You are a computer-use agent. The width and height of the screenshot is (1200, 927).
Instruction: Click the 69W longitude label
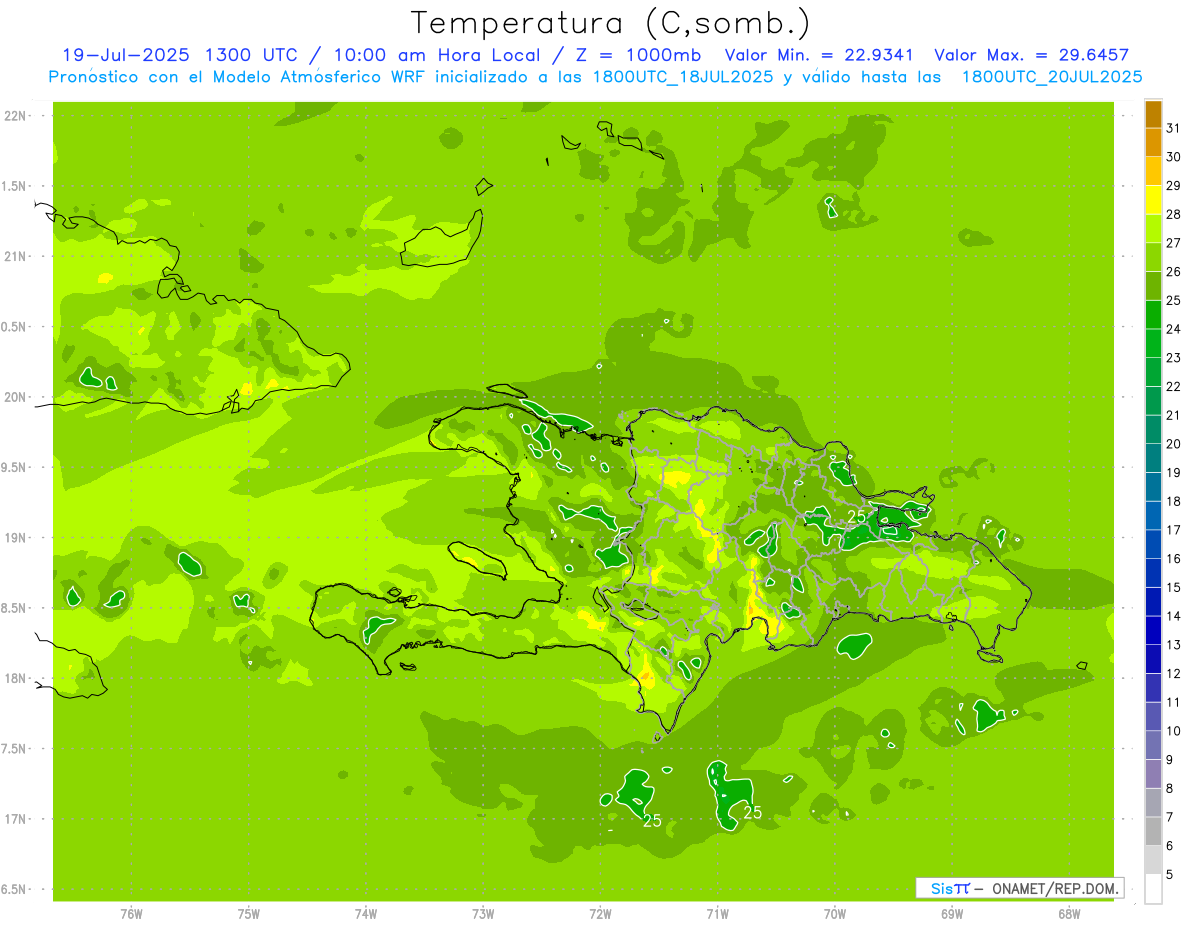952,913
